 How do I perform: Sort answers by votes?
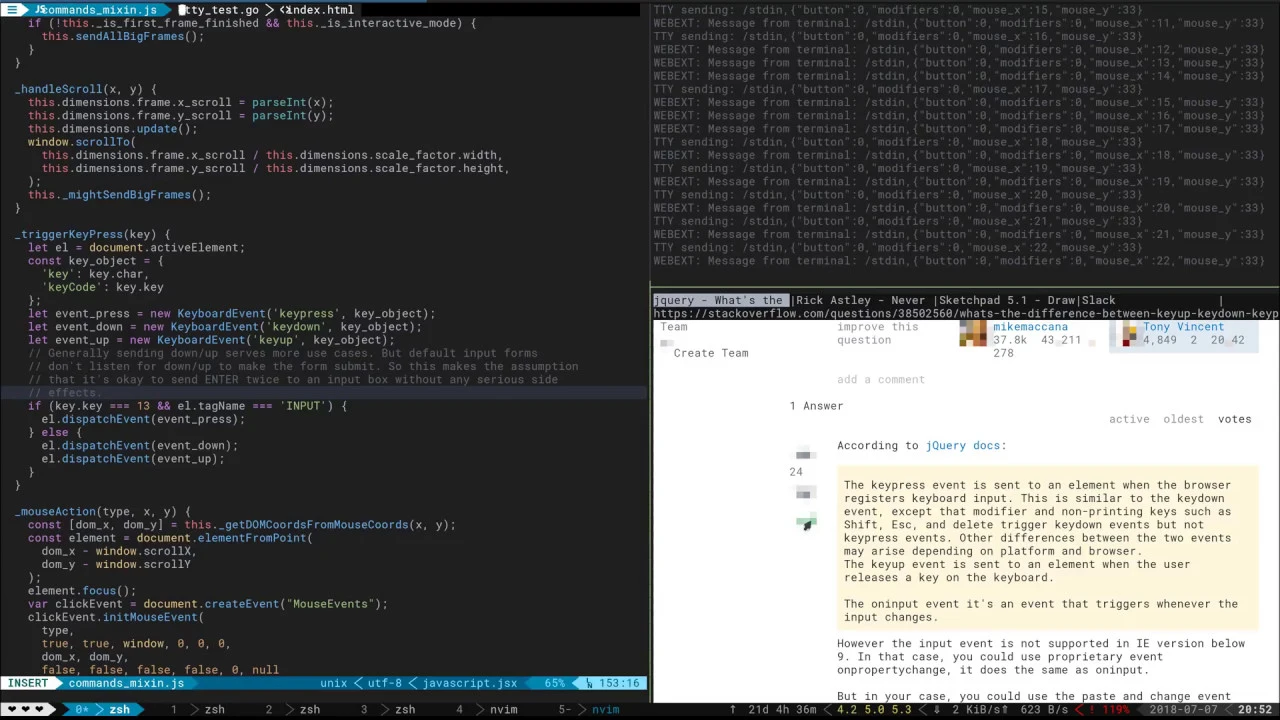tap(1234, 419)
